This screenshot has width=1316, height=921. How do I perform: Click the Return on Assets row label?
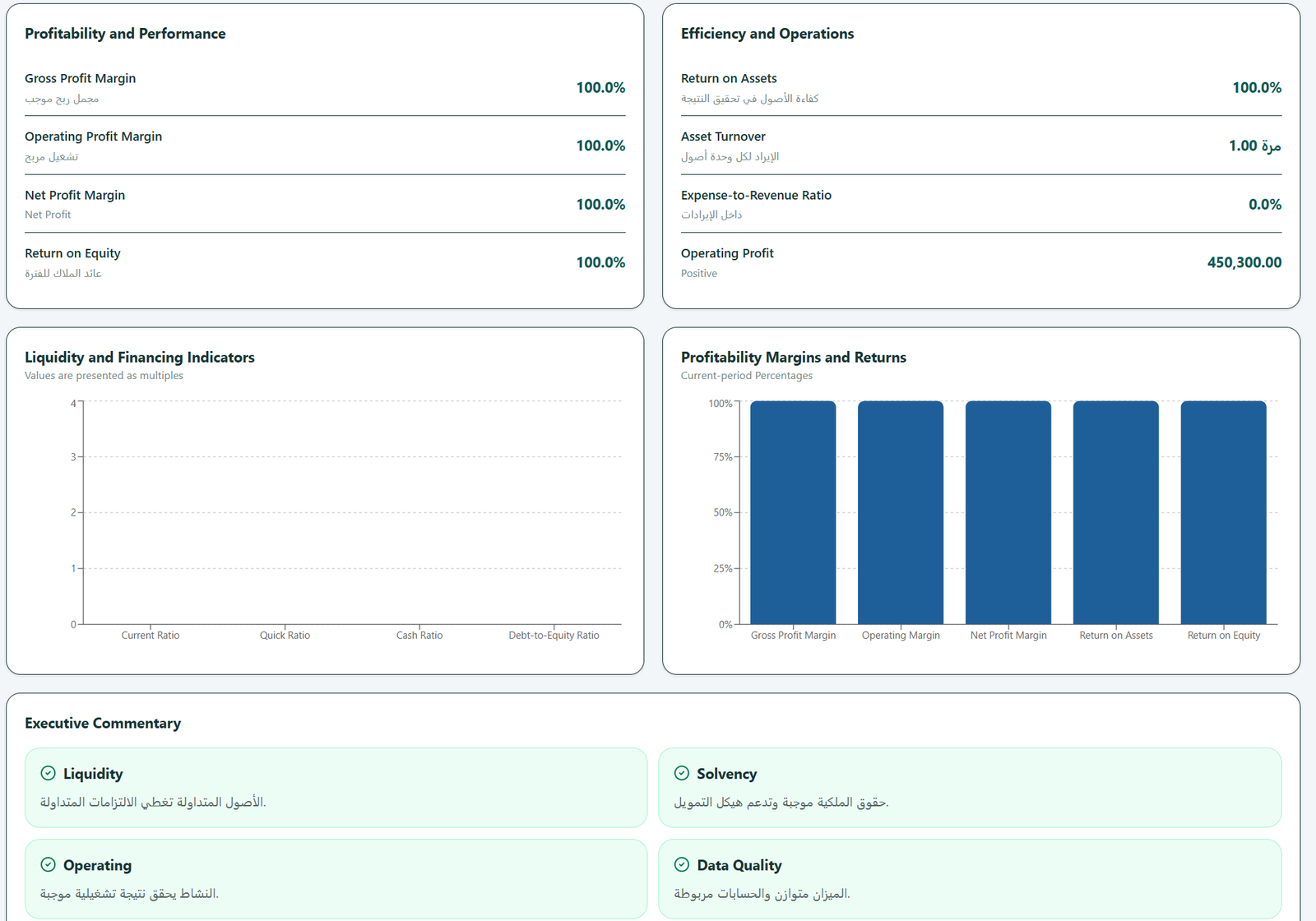point(729,79)
